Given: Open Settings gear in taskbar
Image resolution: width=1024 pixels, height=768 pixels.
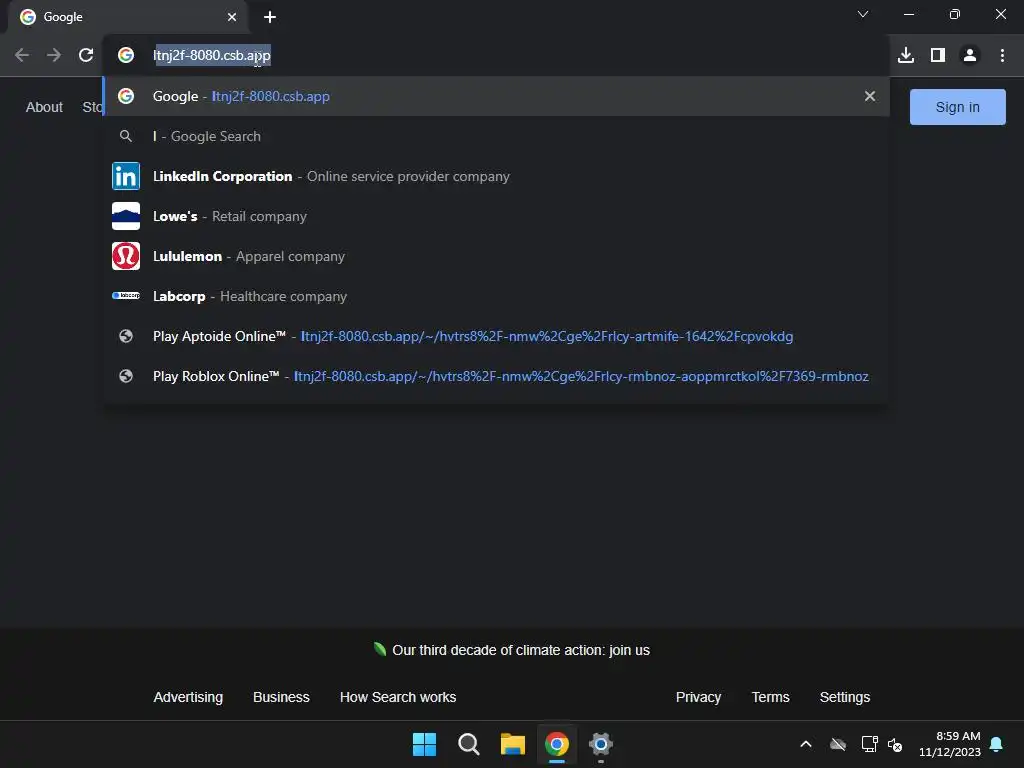Looking at the screenshot, I should [x=601, y=744].
